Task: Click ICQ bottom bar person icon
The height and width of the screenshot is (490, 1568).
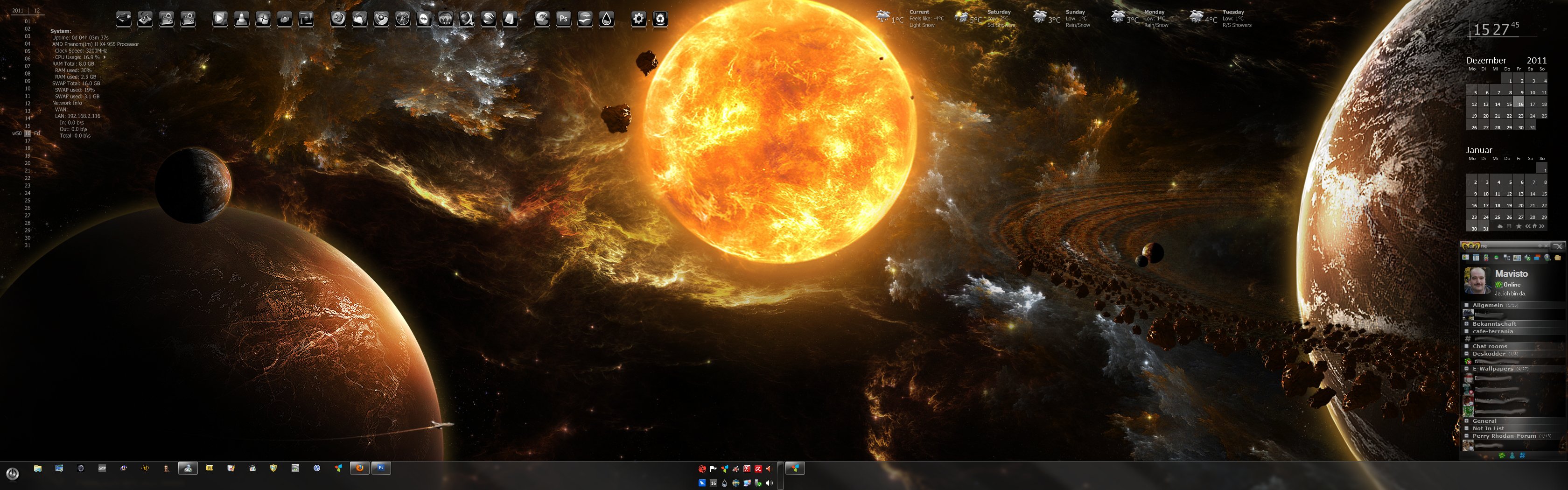Action: click(1512, 455)
